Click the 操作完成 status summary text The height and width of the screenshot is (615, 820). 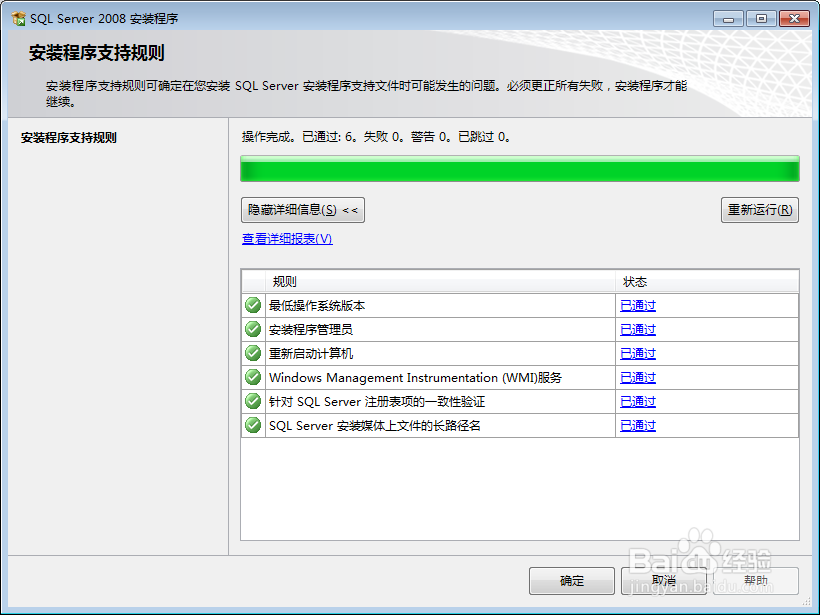376,137
